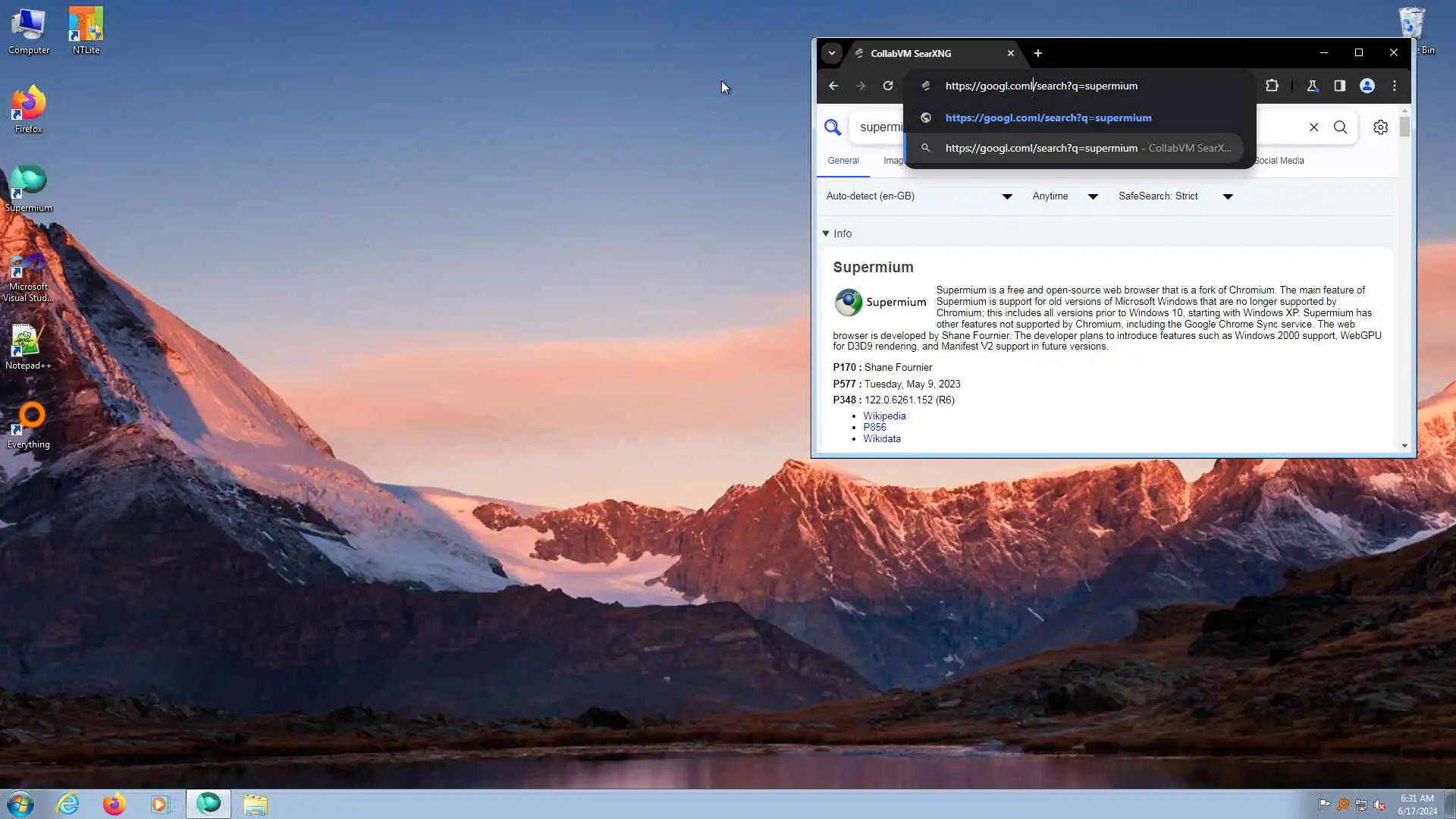The image size is (1456, 819).
Task: Toggle the browser side panel icon
Action: [x=1340, y=86]
